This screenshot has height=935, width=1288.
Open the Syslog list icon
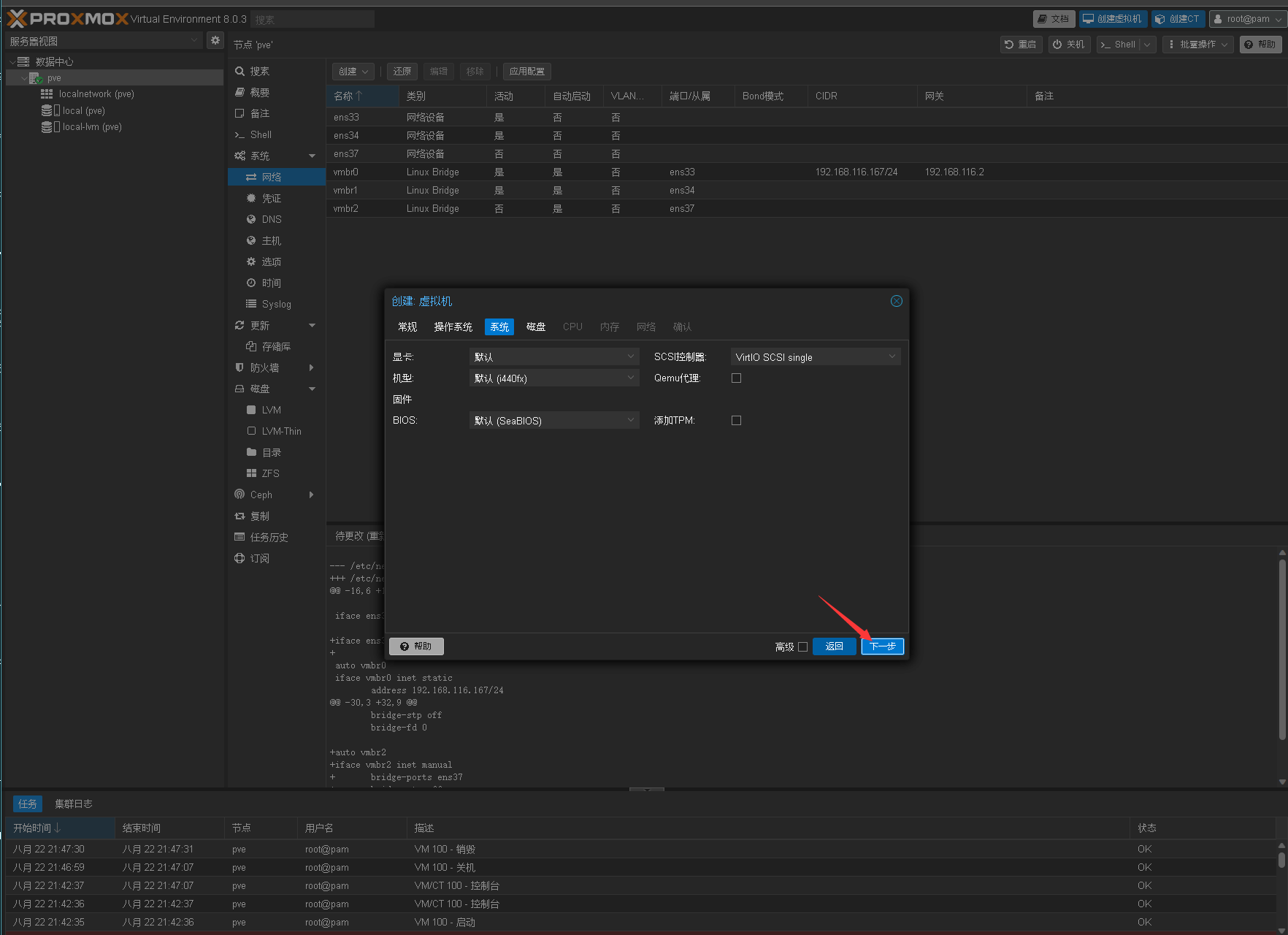point(251,304)
